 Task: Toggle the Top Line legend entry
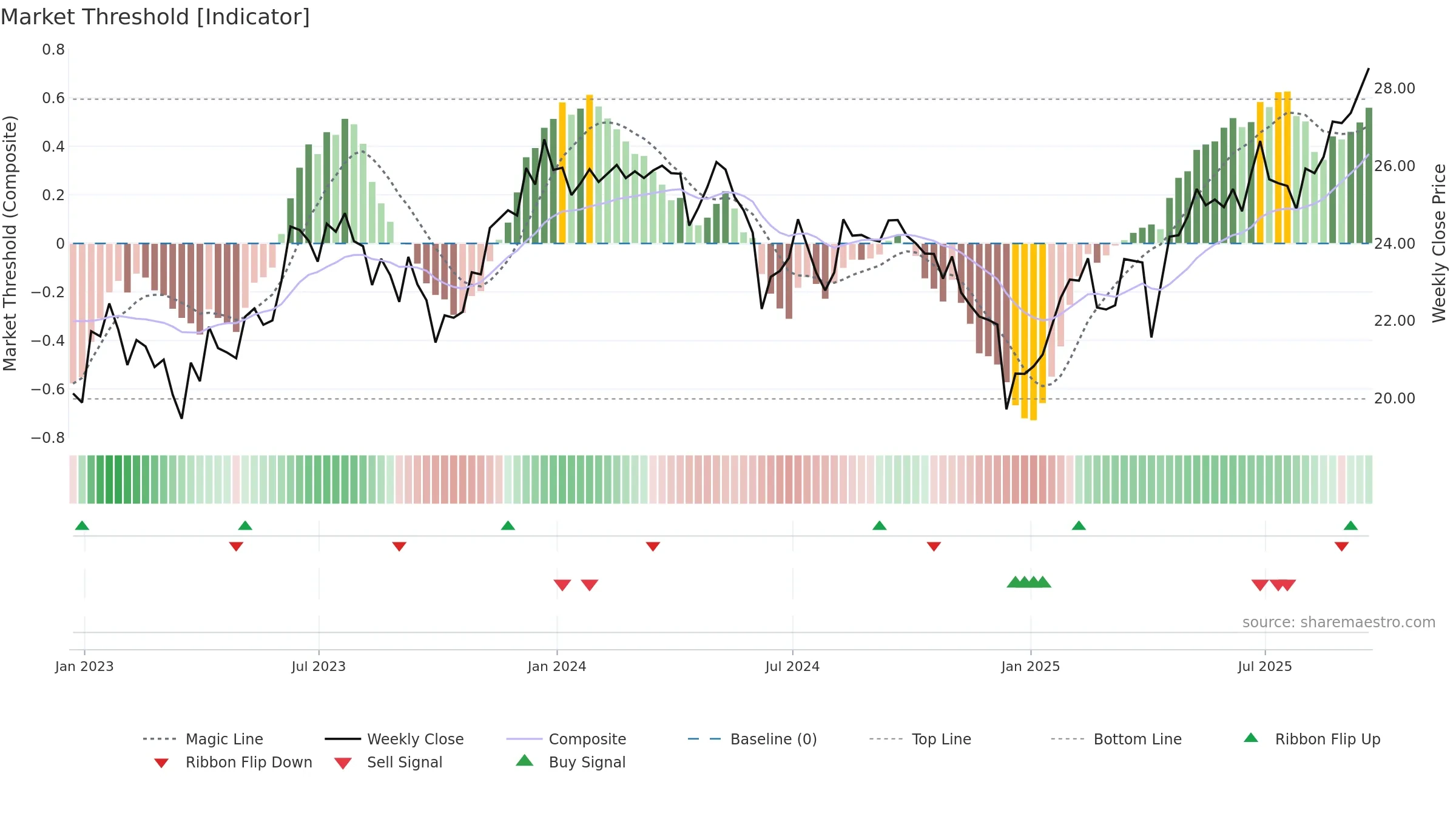coord(920,739)
